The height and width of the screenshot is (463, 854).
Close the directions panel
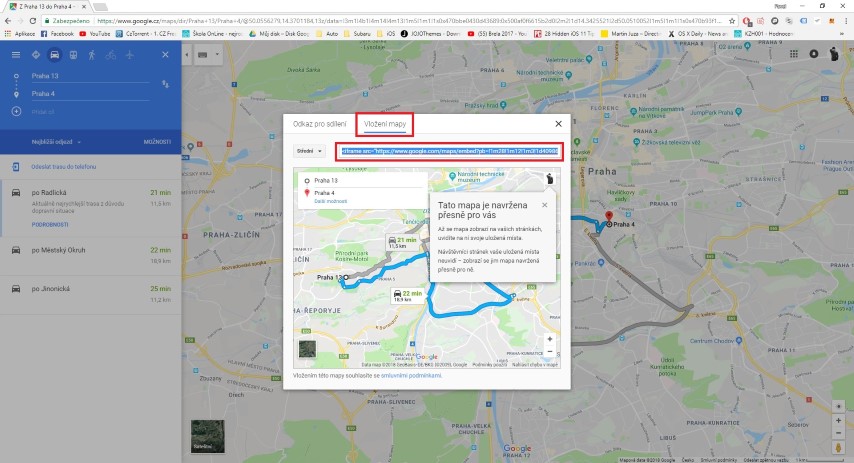[165, 55]
